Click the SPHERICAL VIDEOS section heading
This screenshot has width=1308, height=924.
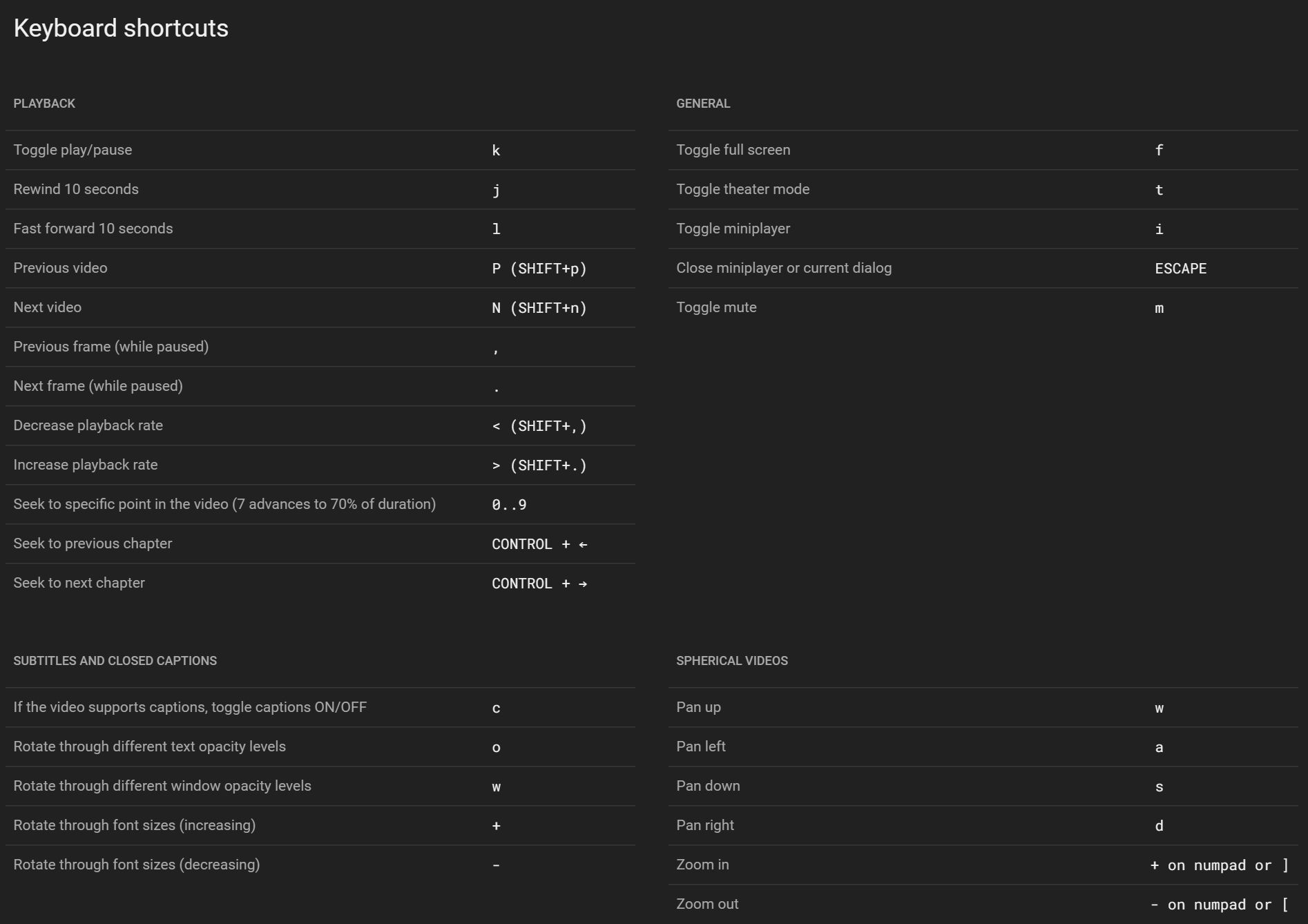732,661
